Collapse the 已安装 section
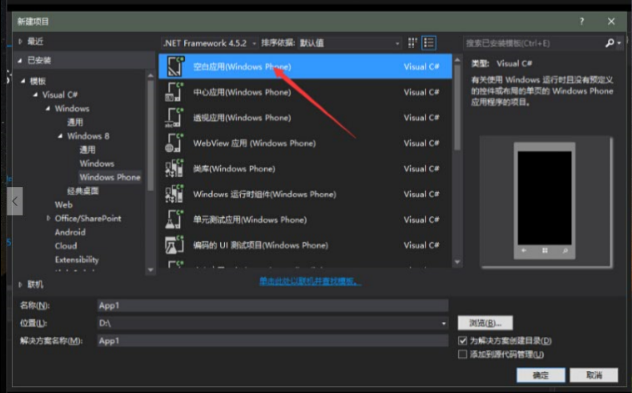This screenshot has height=393, width=632. click(20, 60)
